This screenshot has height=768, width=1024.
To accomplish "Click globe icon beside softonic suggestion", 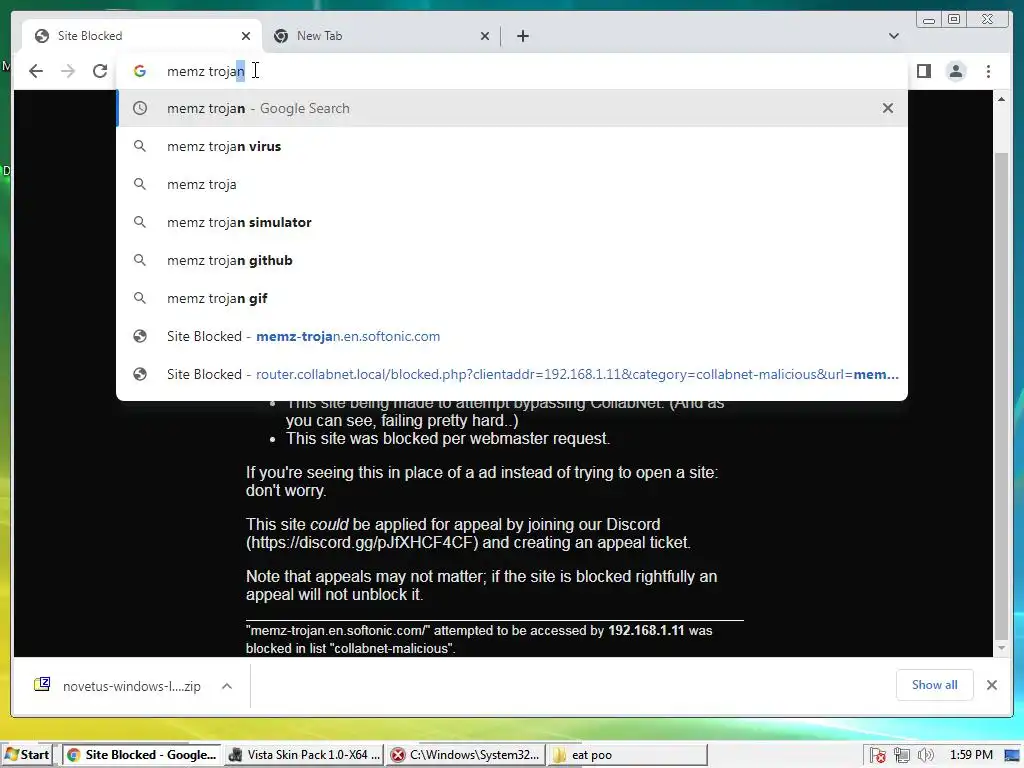I will (x=140, y=336).
